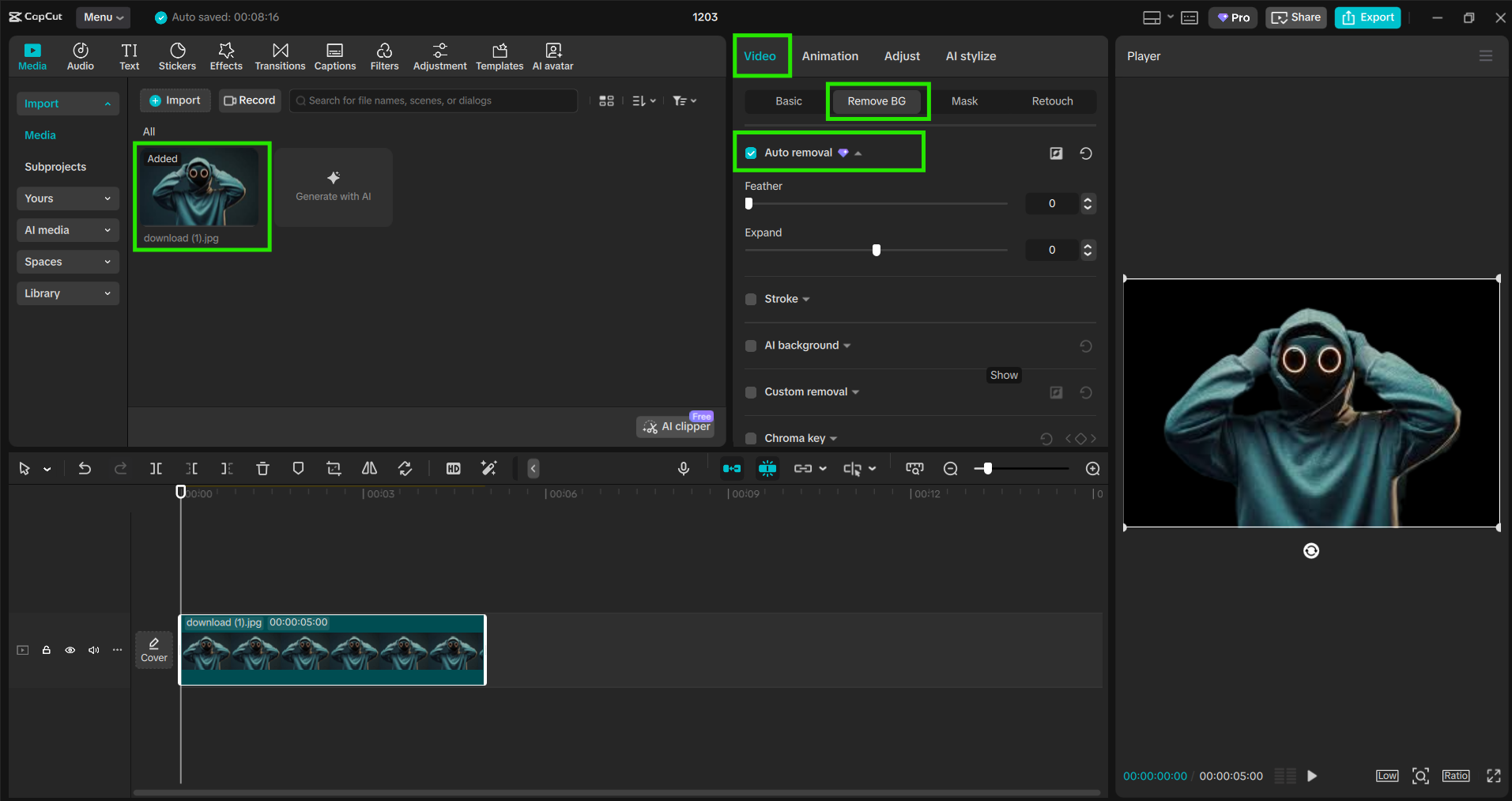Enable the Chroma key checkbox
Viewport: 1512px width, 801px height.
[751, 438]
